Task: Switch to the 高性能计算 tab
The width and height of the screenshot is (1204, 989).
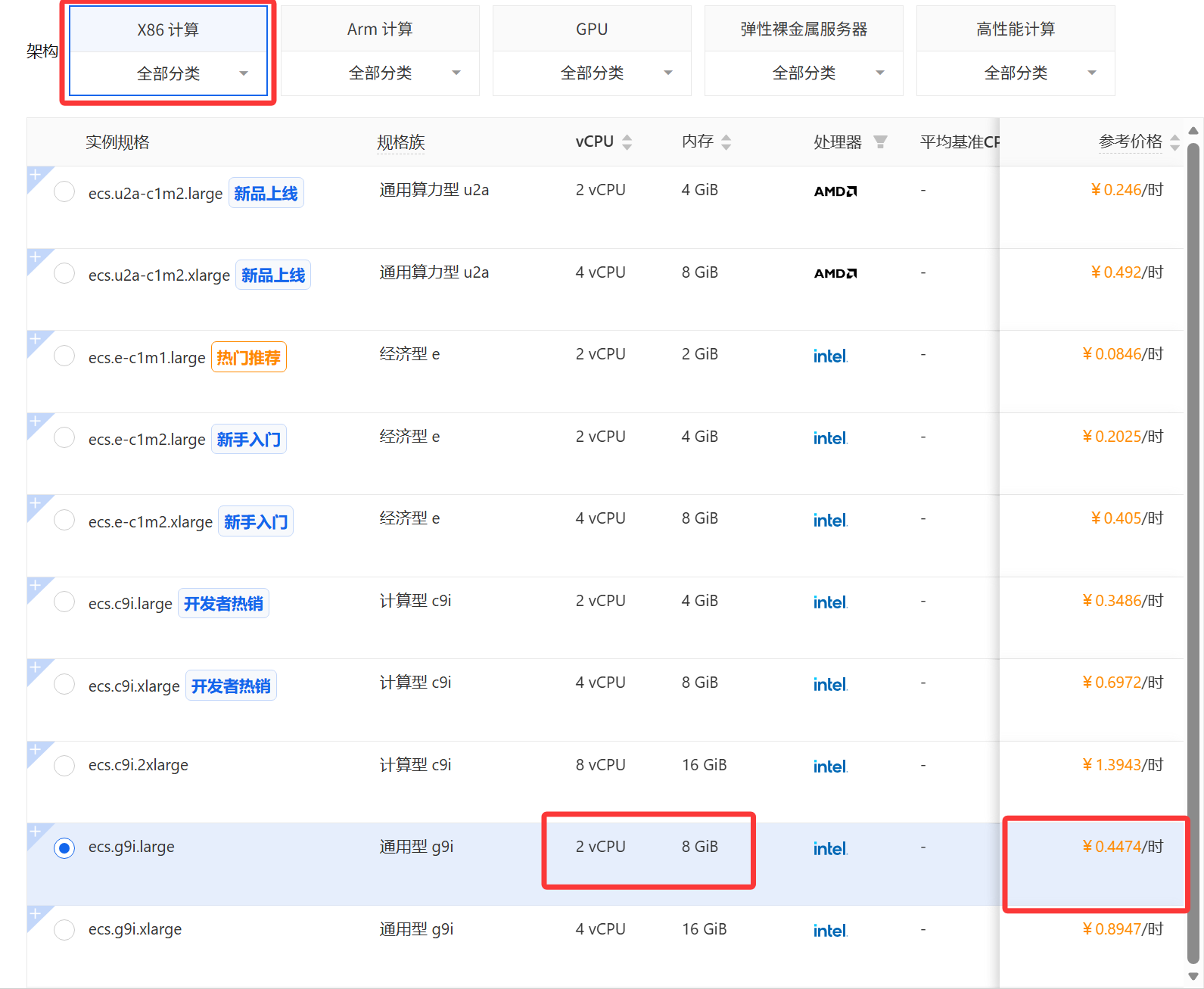Action: [1016, 29]
